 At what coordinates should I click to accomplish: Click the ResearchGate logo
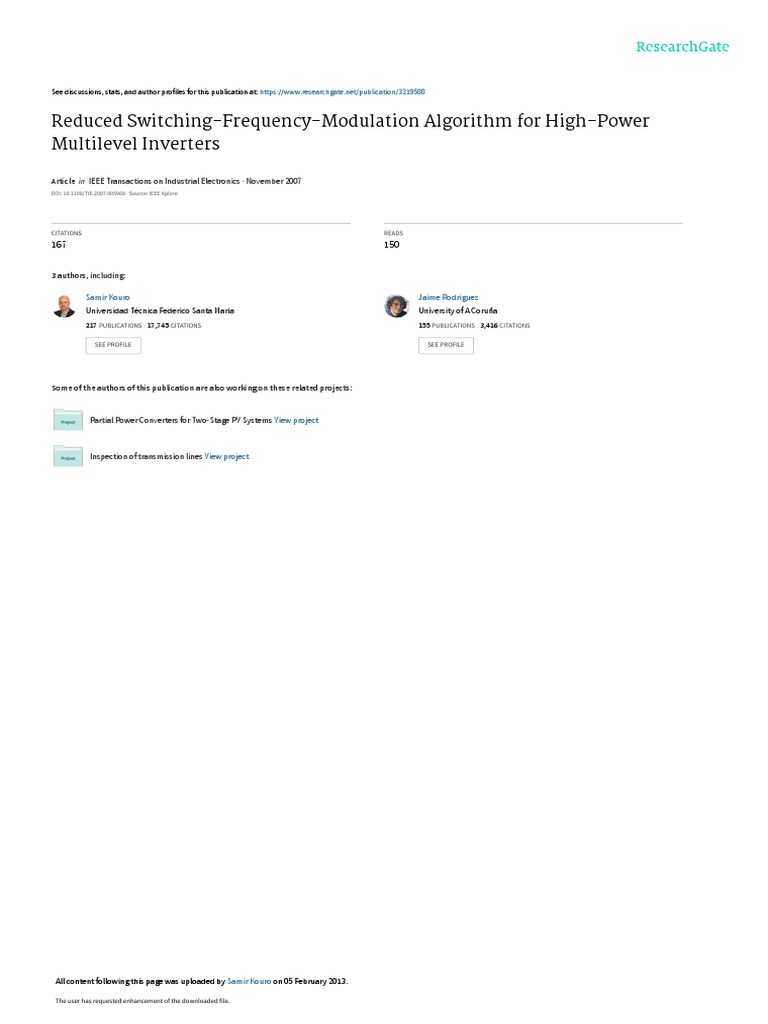[682, 46]
